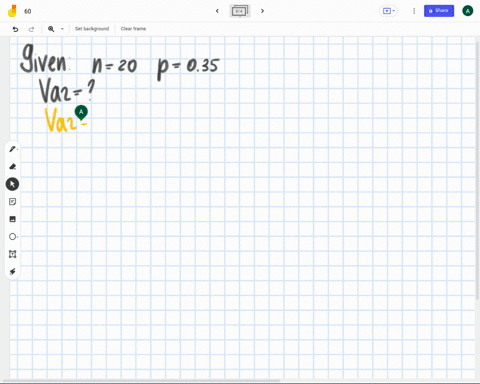The image size is (480, 384).
Task: Open the zoom options dropdown arrow
Action: (x=62, y=29)
